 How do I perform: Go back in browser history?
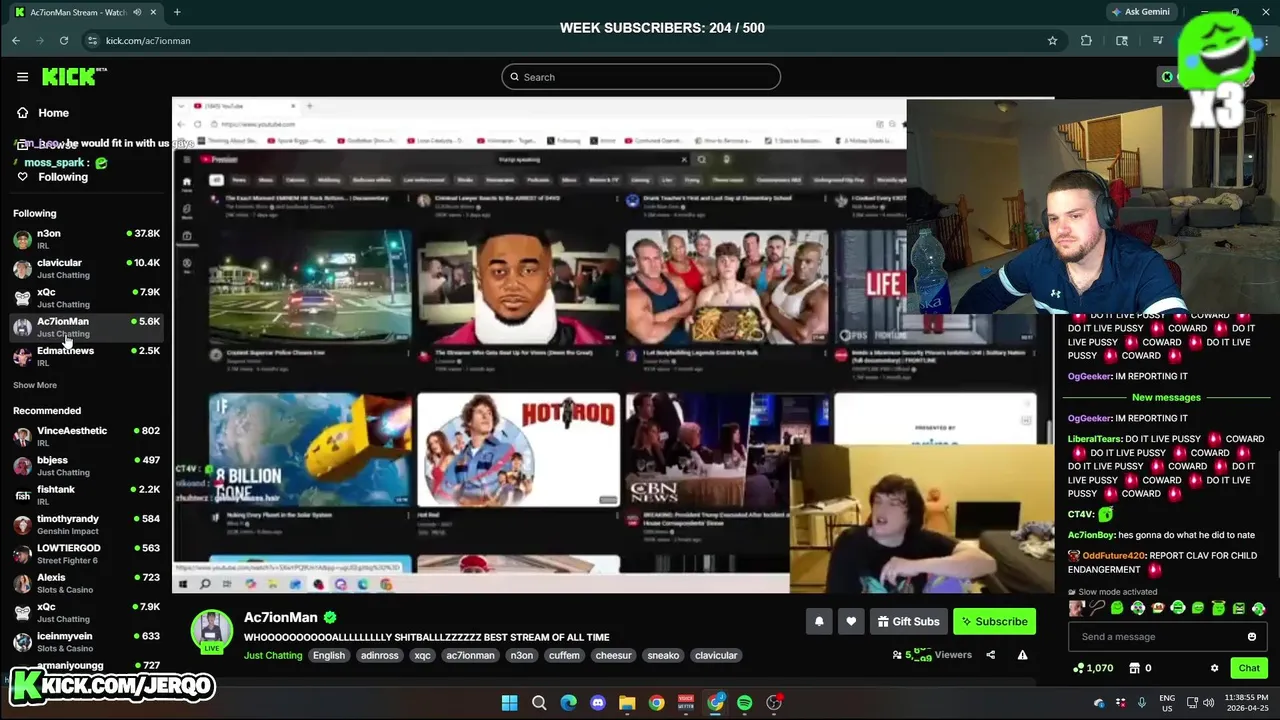coord(16,40)
